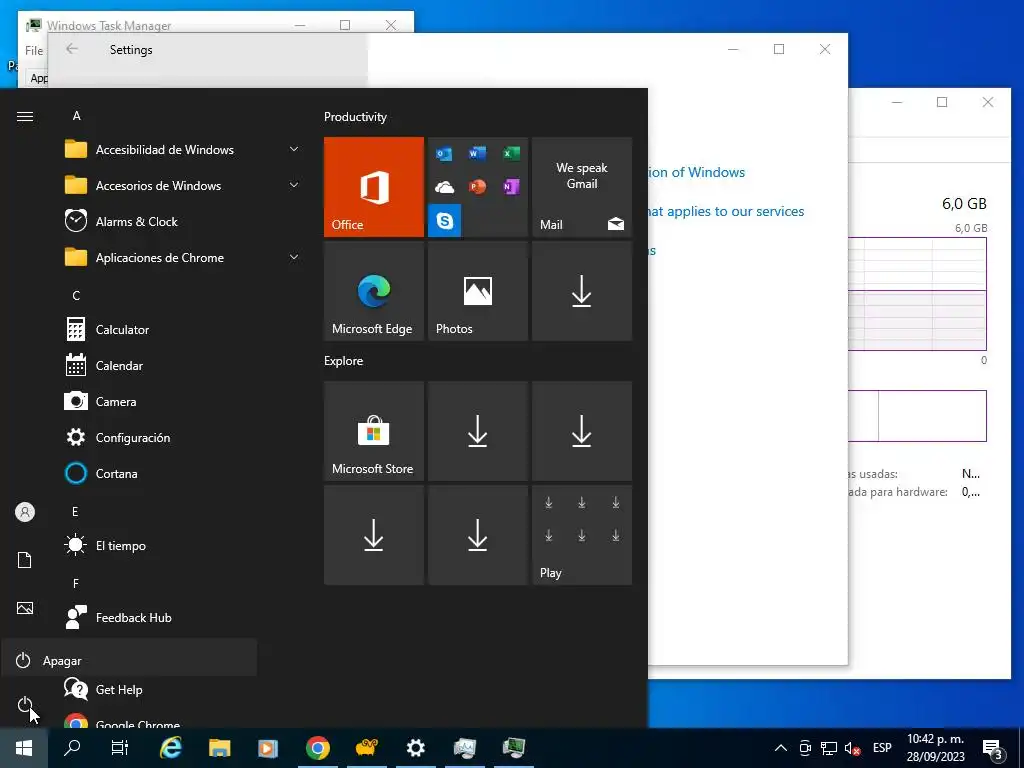
Task: Launch Google Chrome from the taskbar
Action: click(317, 748)
